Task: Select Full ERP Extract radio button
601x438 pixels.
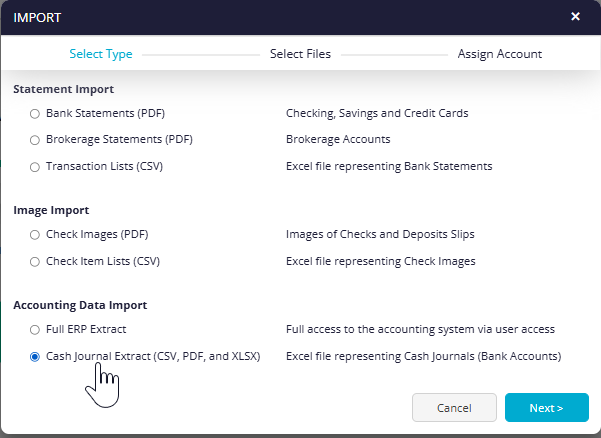Action: click(35, 330)
